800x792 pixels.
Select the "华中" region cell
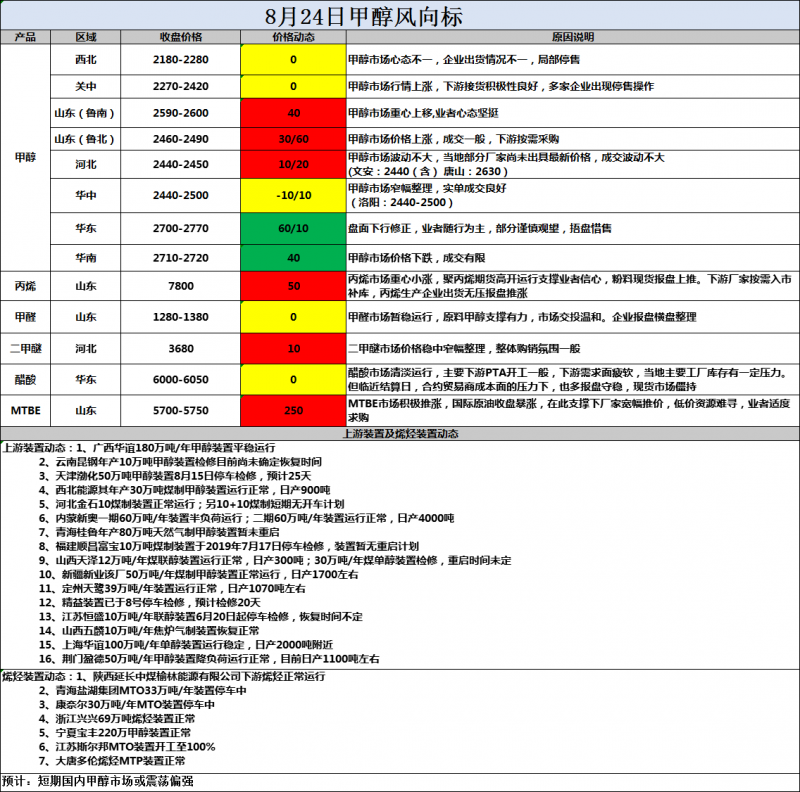pos(86,195)
